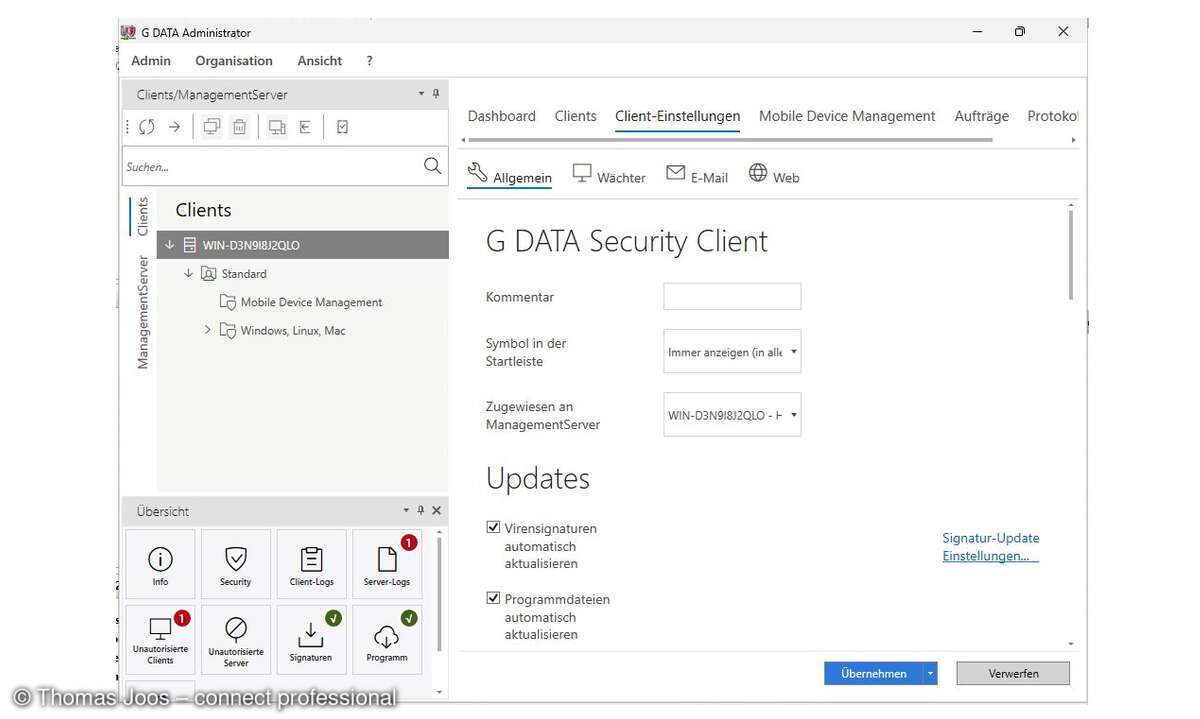Open the Unautorisierte Server tile
This screenshot has height=719, width=1200.
(x=235, y=638)
